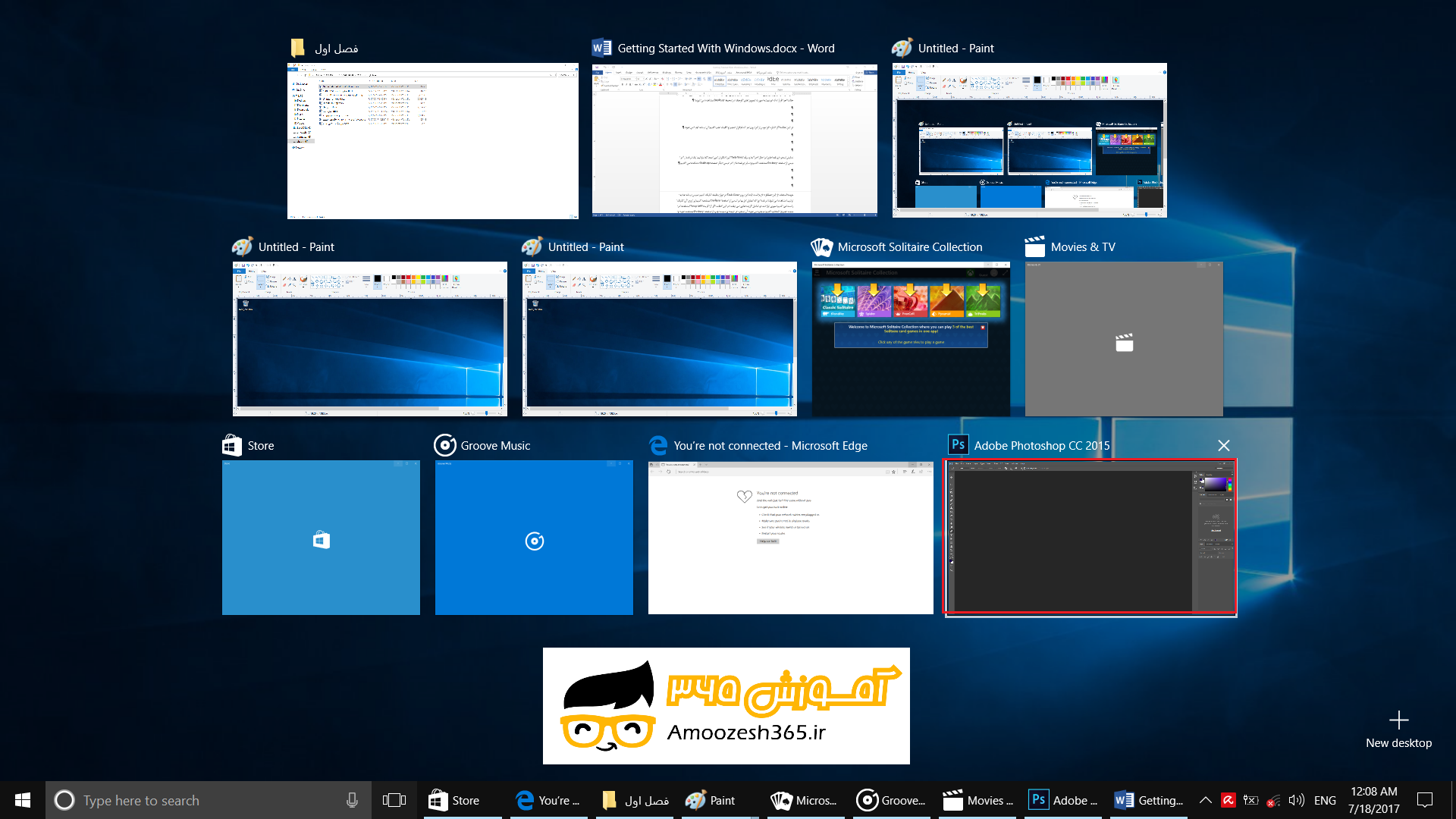The width and height of the screenshot is (1456, 819).
Task: Select the Groove Music window thumbnail
Action: point(534,538)
